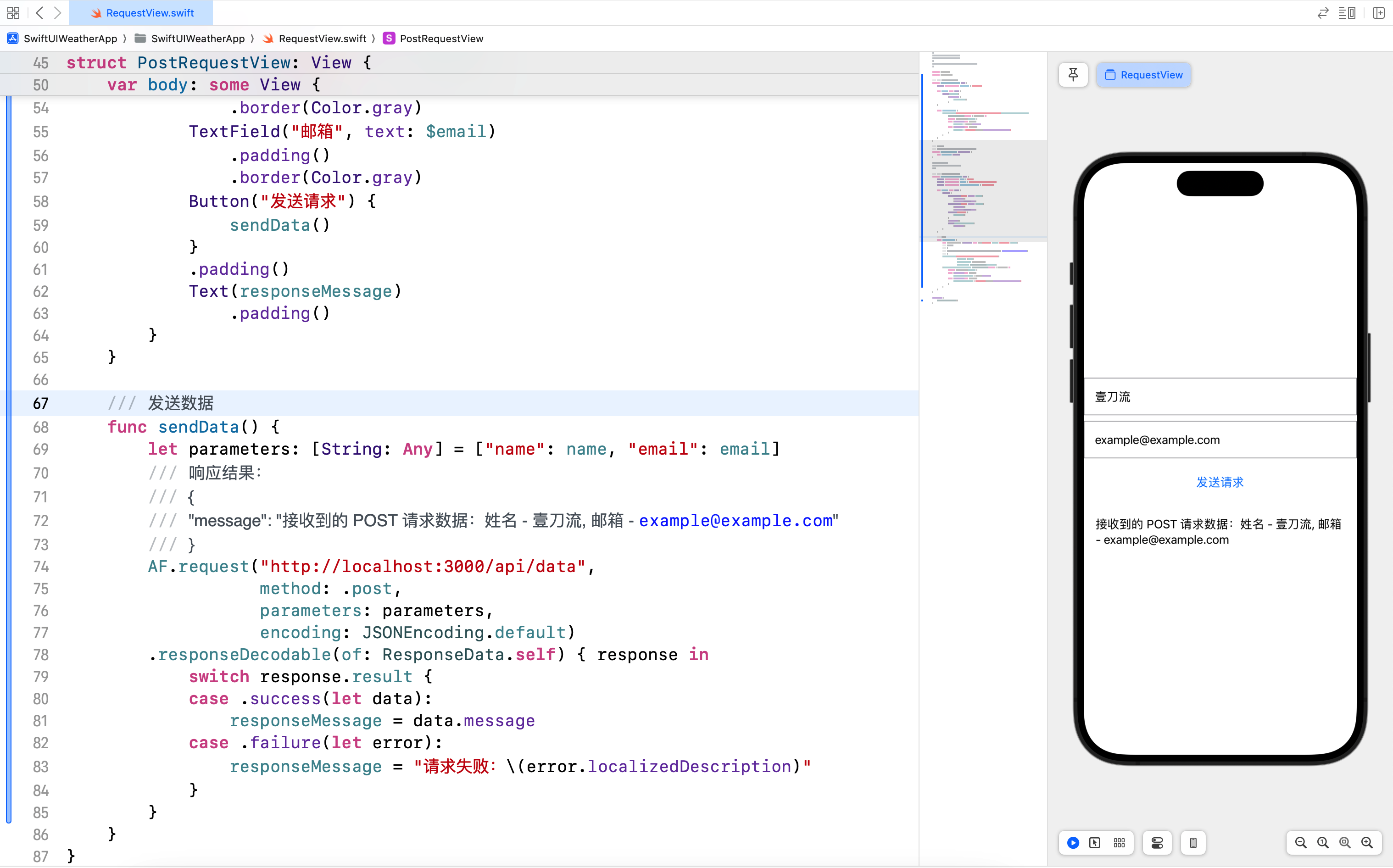
Task: Zoom preview to actual size
Action: [x=1323, y=843]
